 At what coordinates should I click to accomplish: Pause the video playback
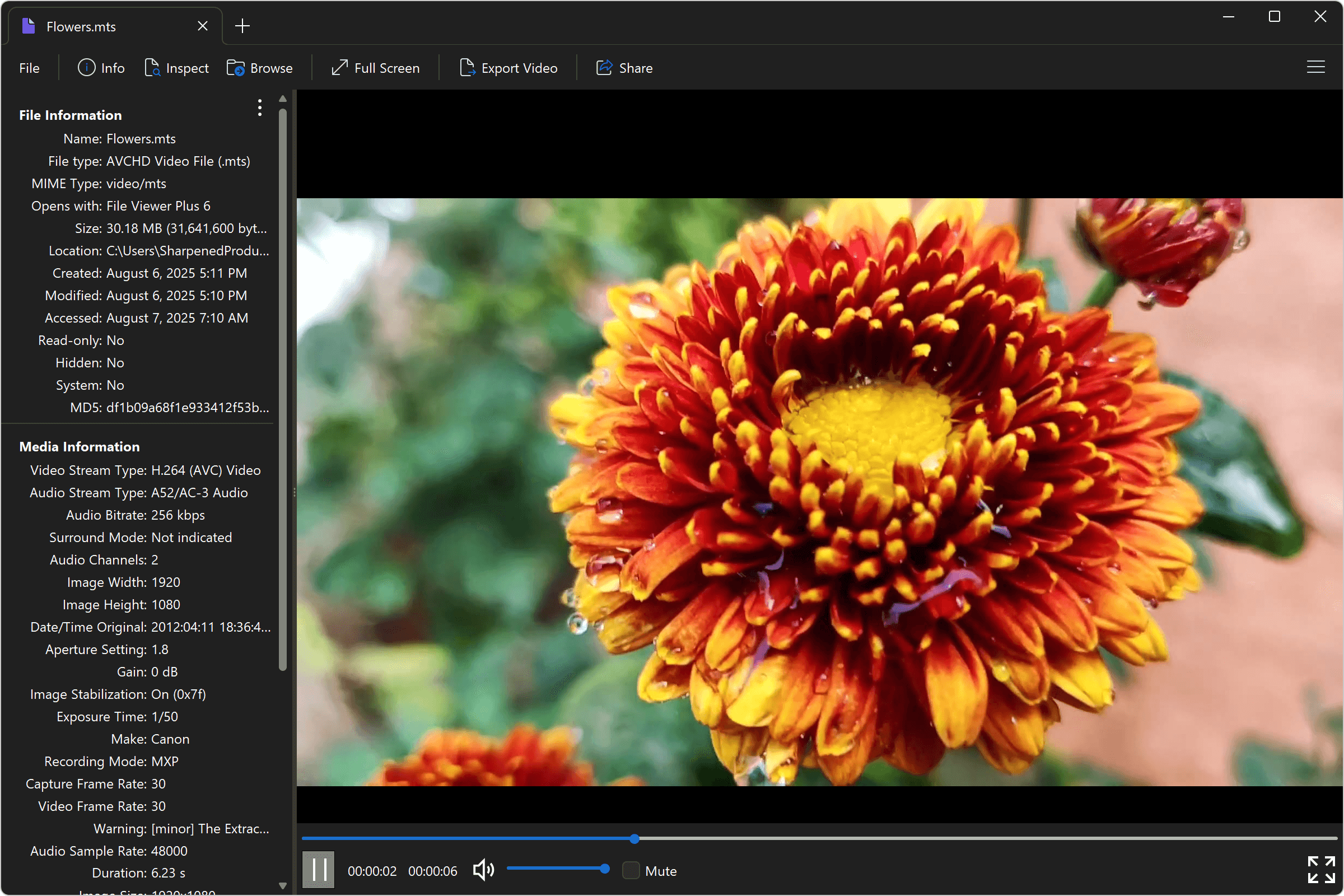click(x=318, y=869)
